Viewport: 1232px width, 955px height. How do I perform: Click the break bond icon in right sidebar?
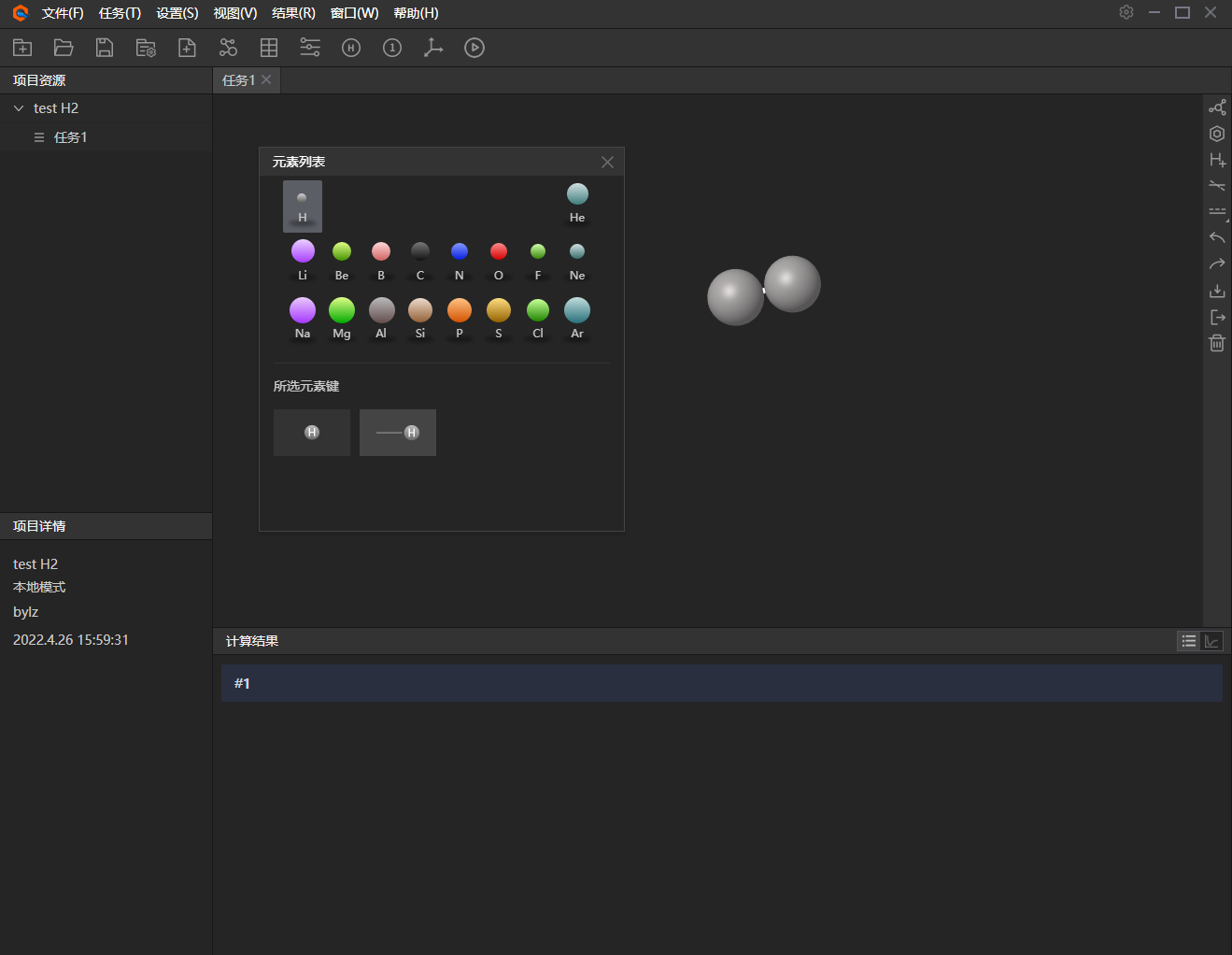click(1217, 186)
